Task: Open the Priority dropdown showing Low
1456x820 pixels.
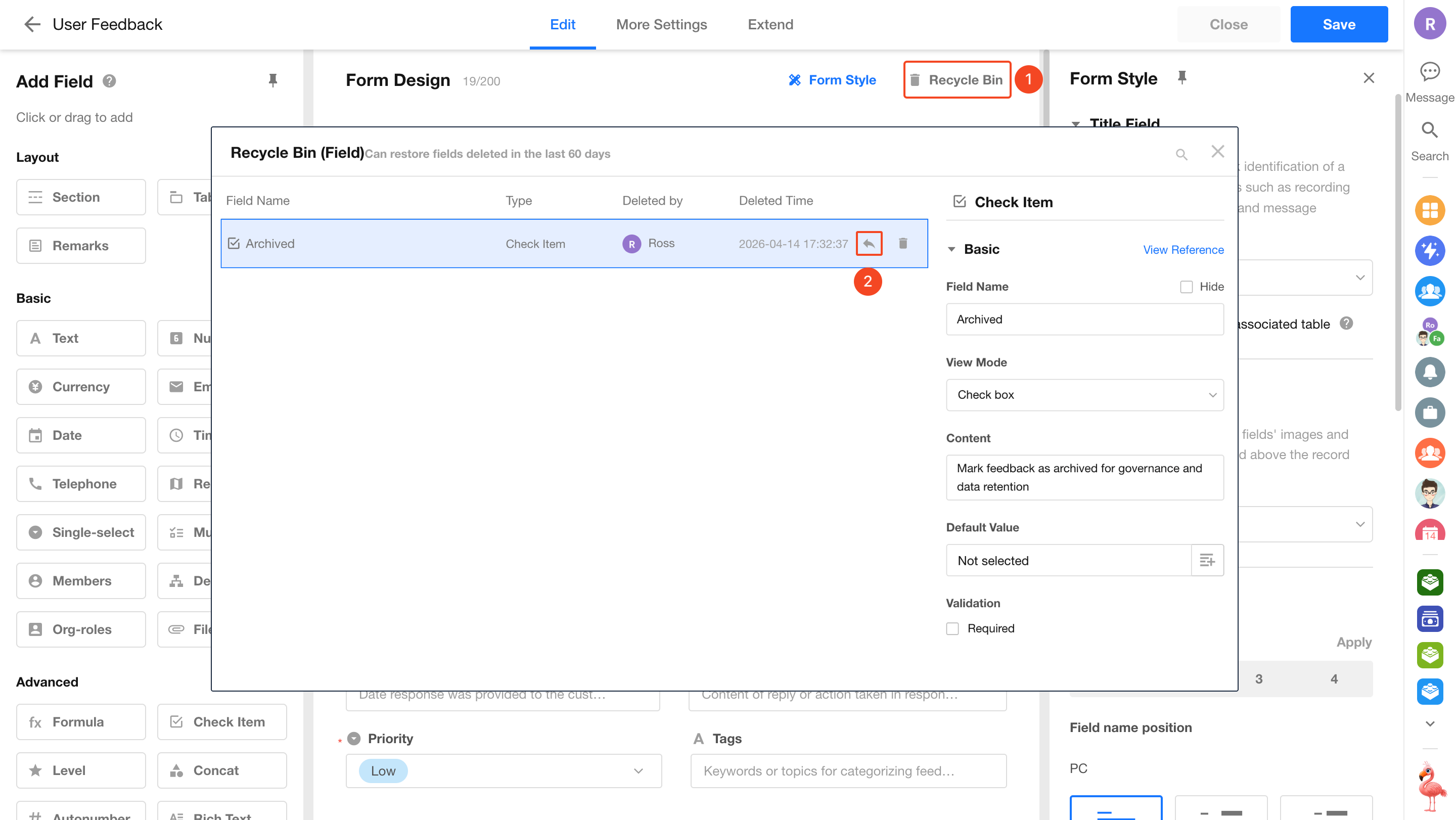Action: (503, 771)
